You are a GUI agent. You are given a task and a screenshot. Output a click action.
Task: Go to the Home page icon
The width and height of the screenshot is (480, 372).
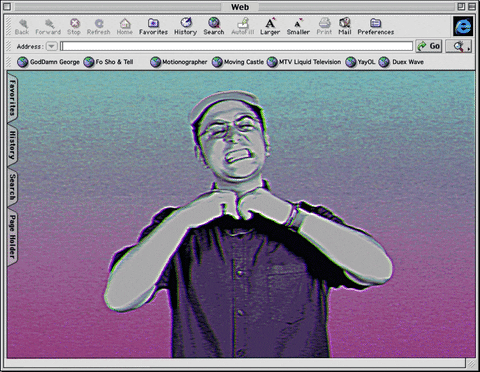tap(125, 27)
